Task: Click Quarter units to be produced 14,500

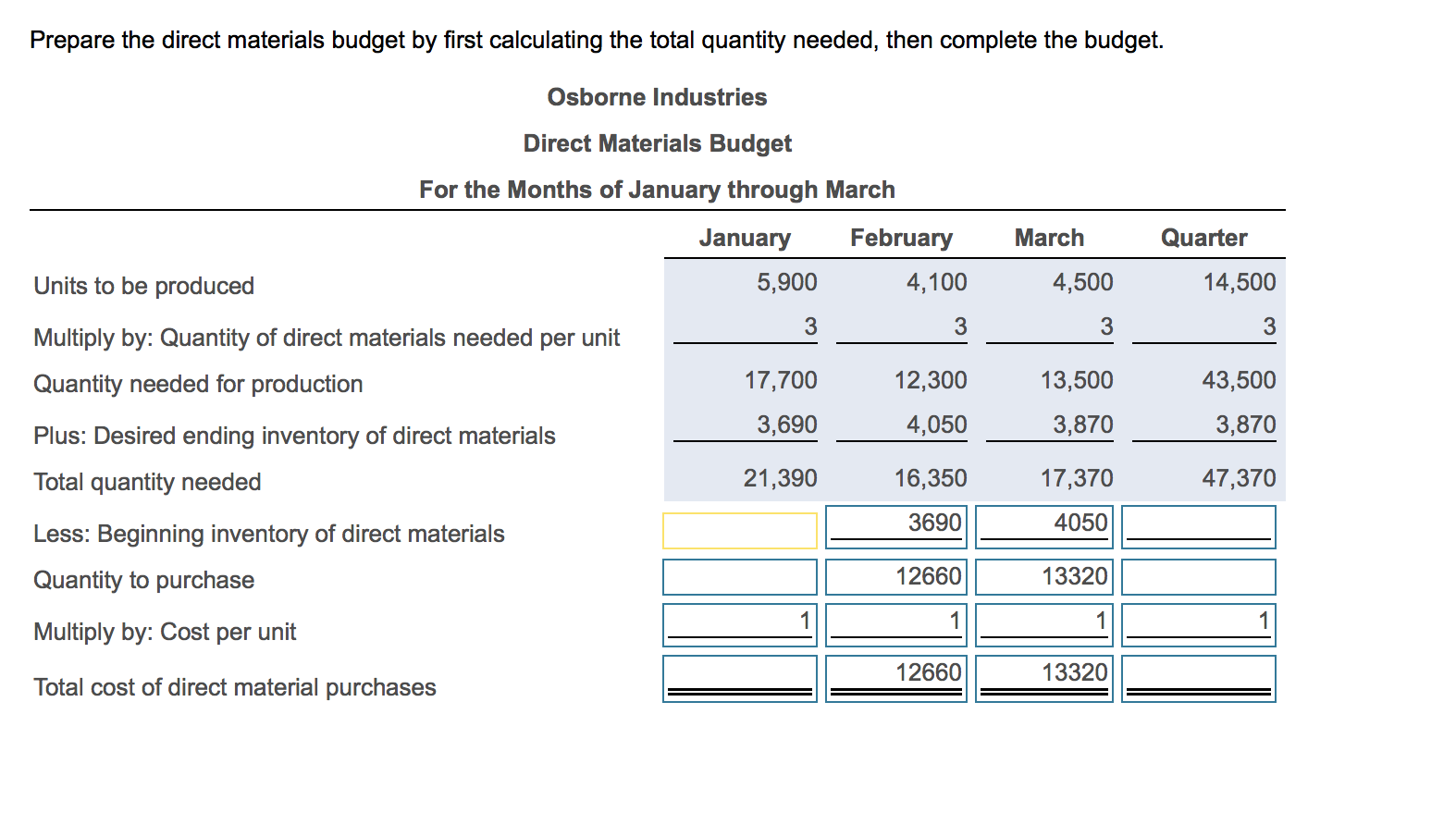Action: (x=1240, y=282)
